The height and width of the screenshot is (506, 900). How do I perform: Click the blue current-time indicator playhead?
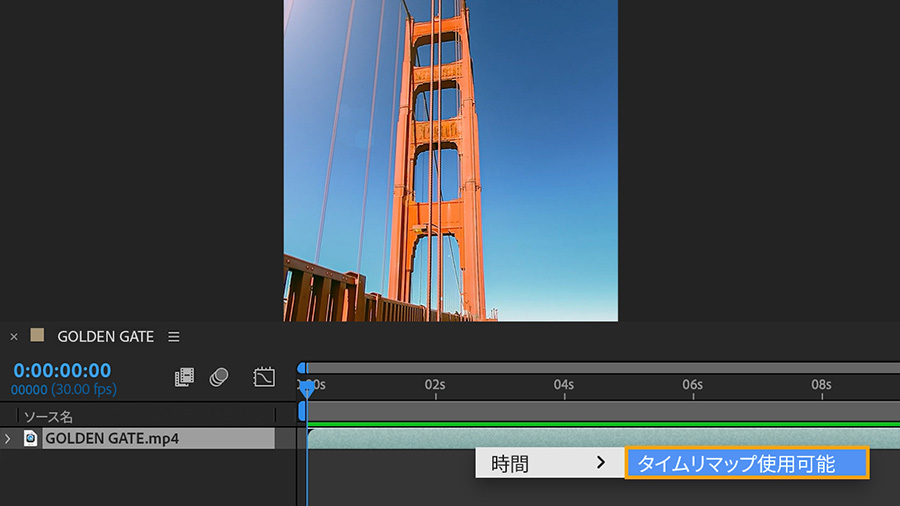tap(307, 390)
